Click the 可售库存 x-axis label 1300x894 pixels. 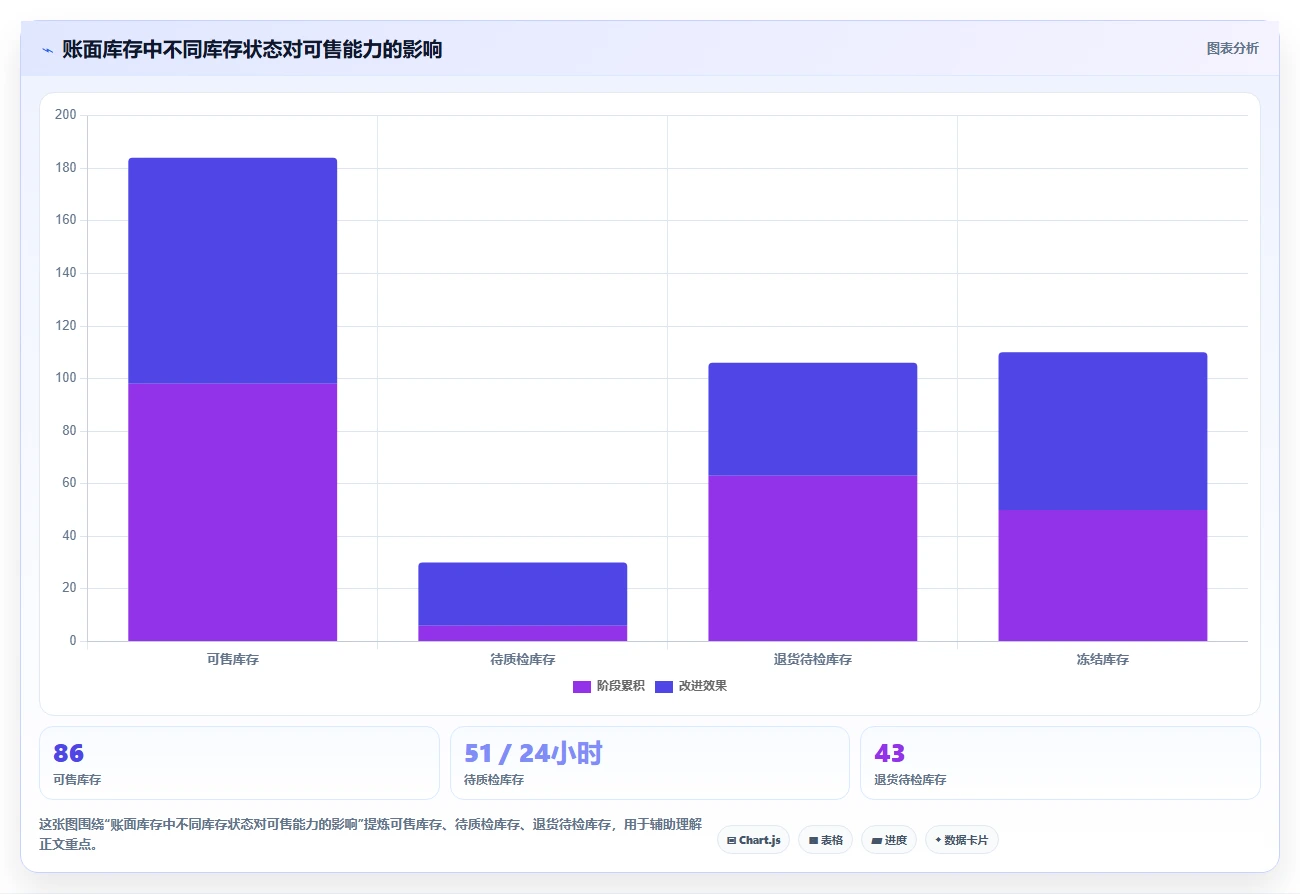233,660
